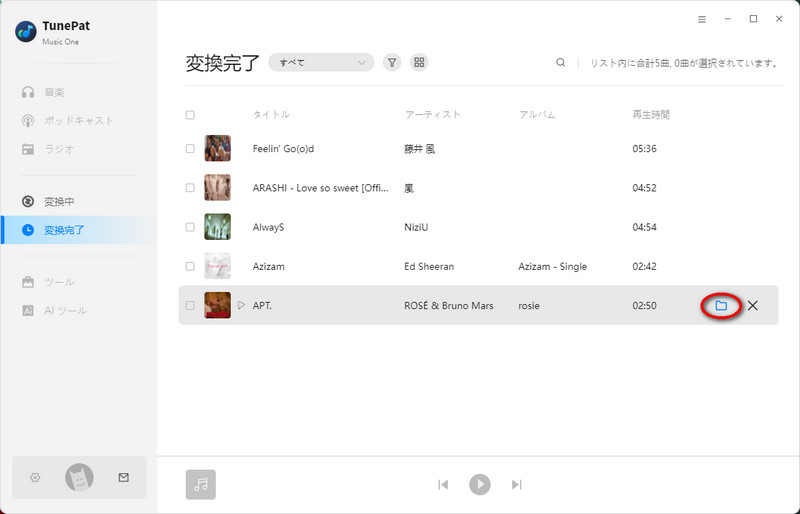Screen dimensions: 800x514
Task: Check the Feelin' Go(o)d row checkbox
Action: tap(190, 149)
